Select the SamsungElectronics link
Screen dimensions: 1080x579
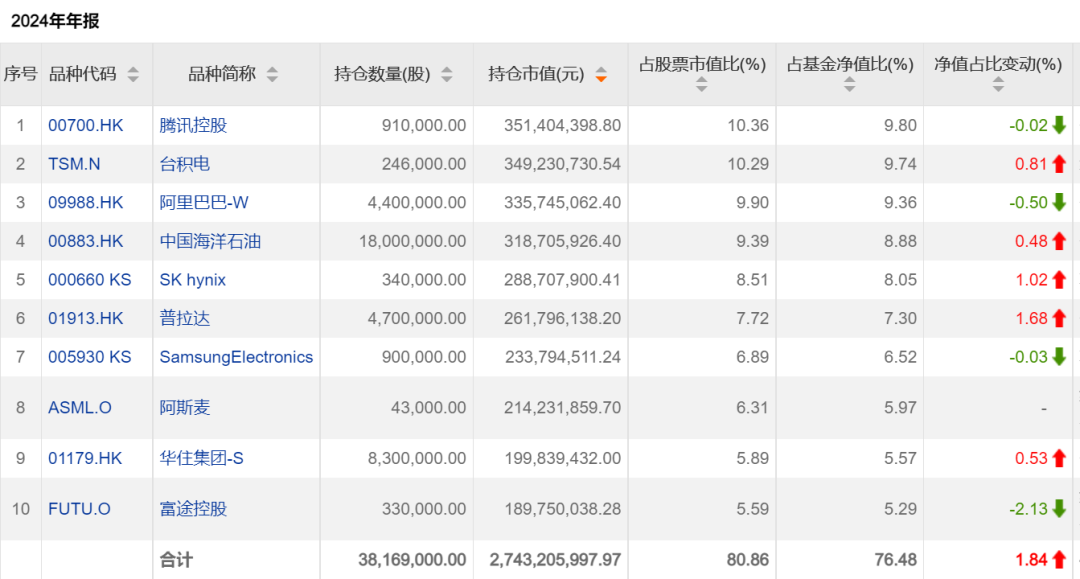(x=236, y=357)
